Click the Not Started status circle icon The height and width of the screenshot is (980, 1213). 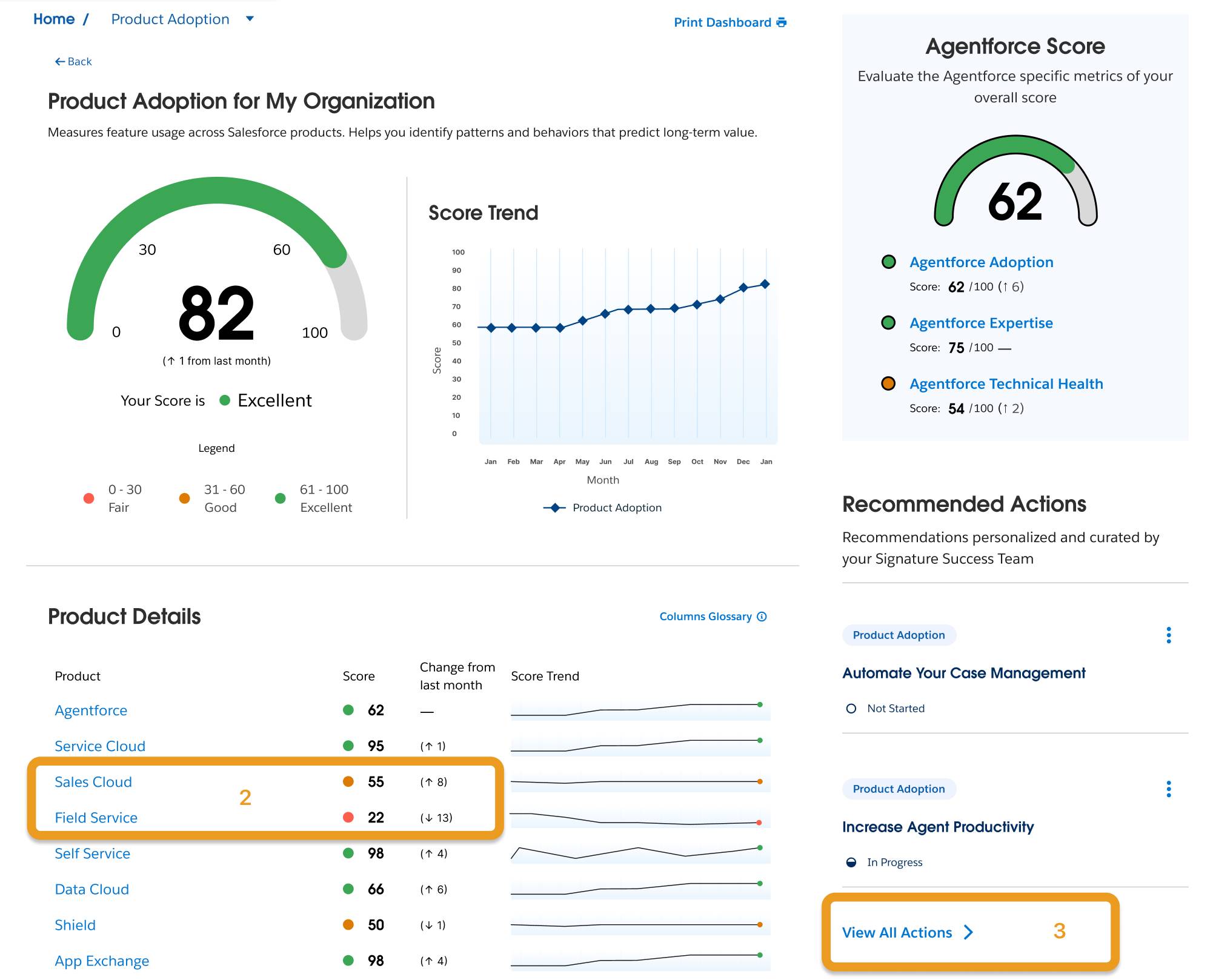pos(851,708)
